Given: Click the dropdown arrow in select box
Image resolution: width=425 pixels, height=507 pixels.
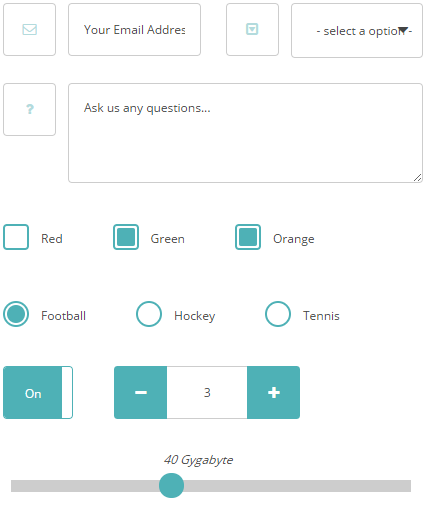Looking at the screenshot, I should click(x=403, y=30).
